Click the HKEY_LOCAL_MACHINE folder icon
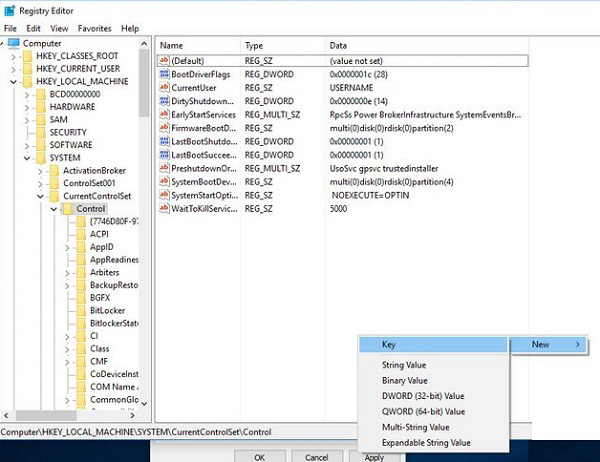The height and width of the screenshot is (462, 600). tap(28, 81)
